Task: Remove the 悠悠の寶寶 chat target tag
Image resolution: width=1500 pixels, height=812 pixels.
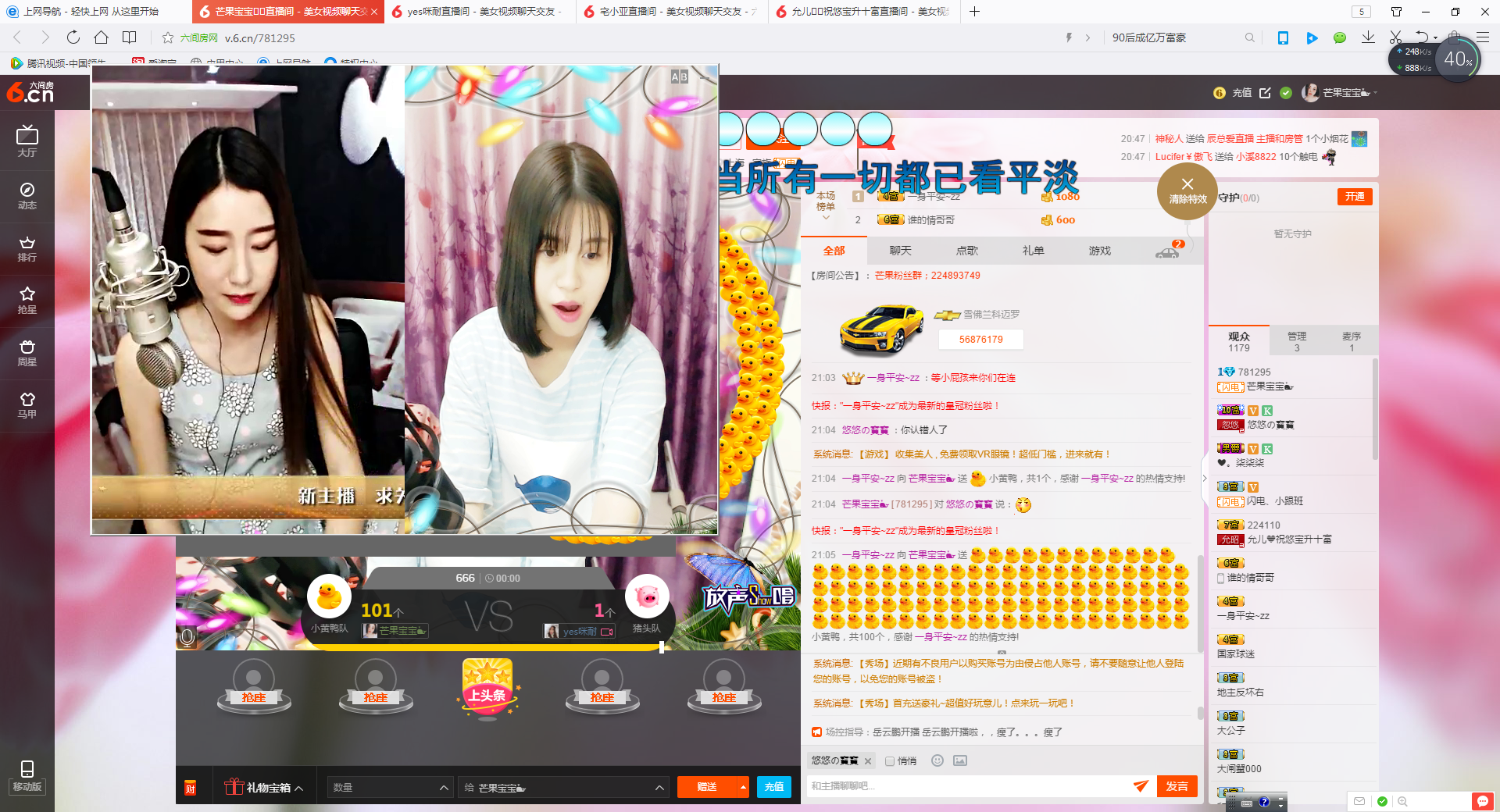Action: (x=867, y=761)
